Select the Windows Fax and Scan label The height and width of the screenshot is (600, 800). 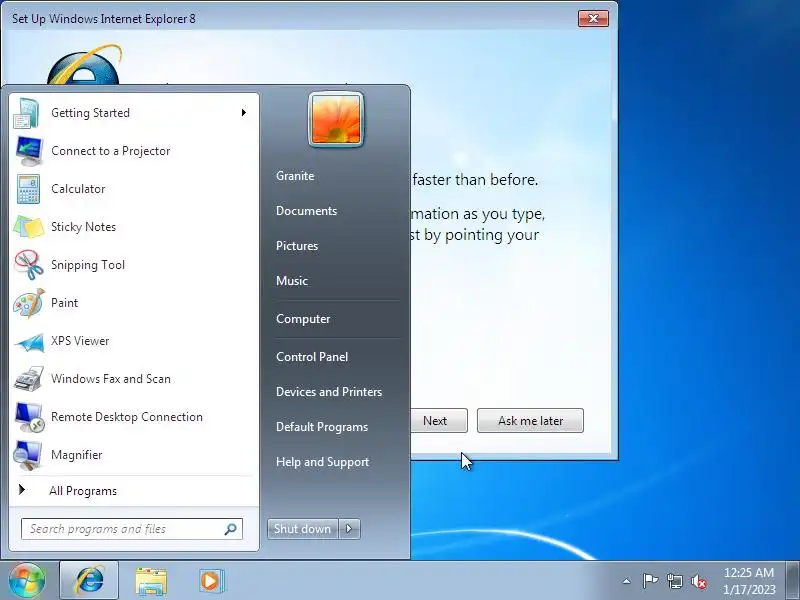(111, 379)
